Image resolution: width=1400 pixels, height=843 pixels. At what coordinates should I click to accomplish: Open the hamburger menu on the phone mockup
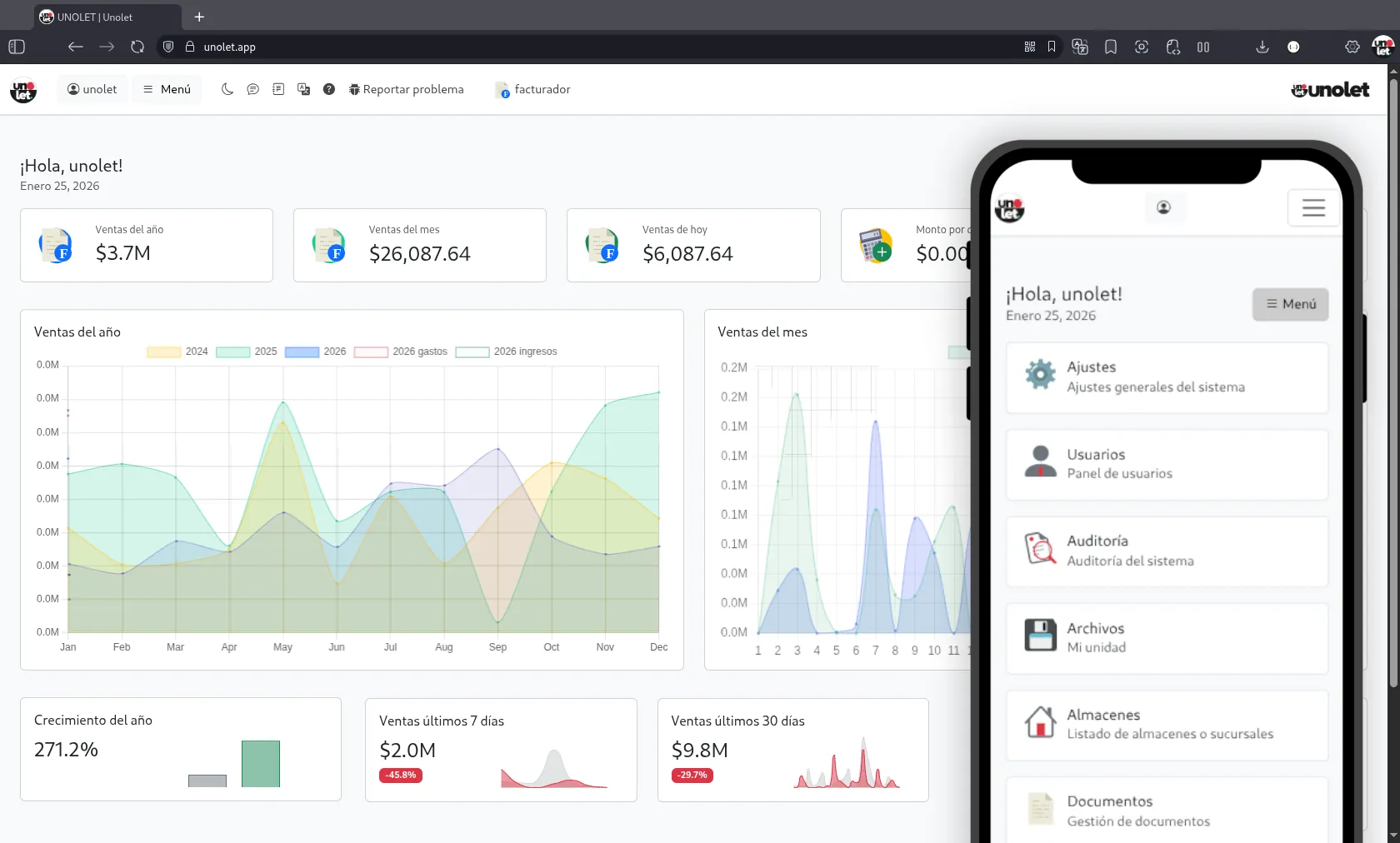pos(1313,207)
